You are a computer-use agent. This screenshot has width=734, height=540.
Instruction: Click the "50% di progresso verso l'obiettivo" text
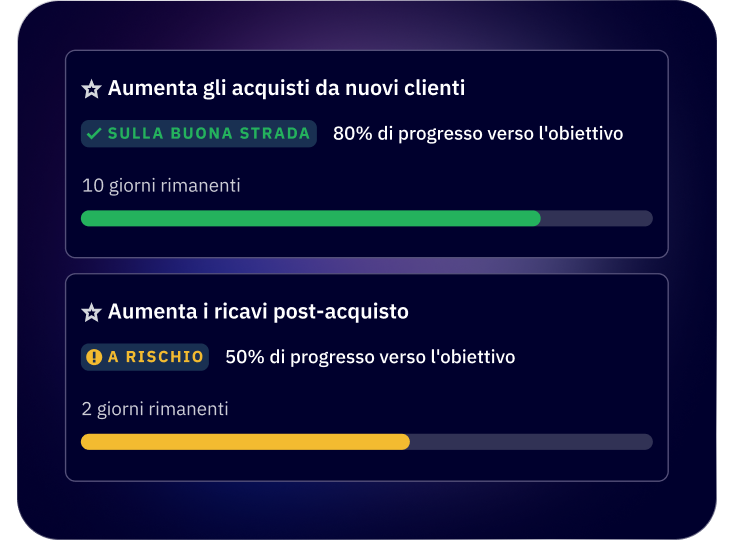370,357
